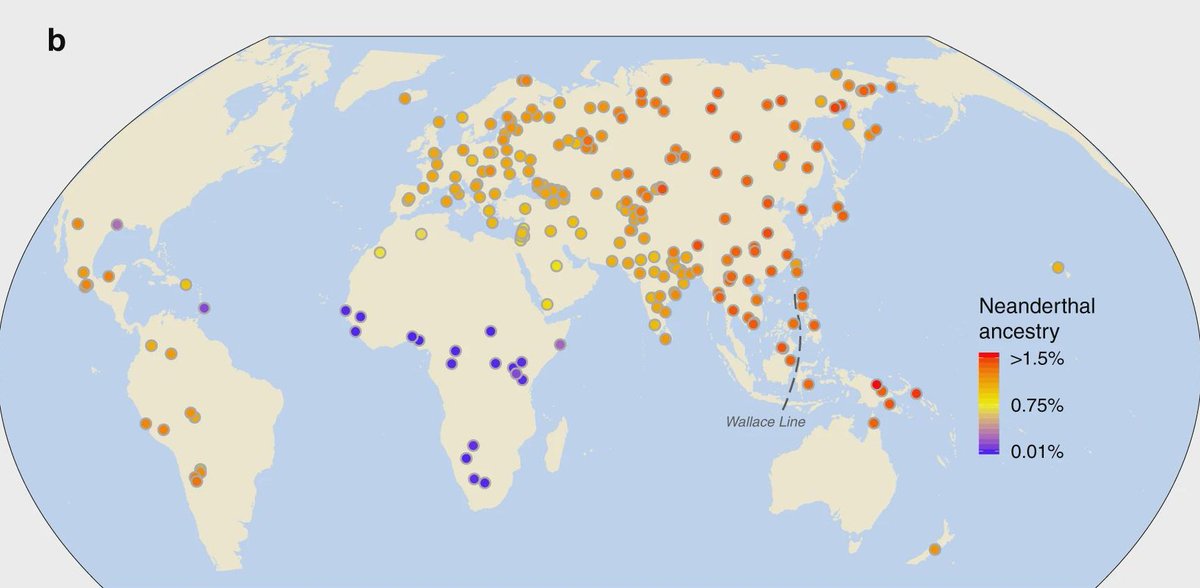This screenshot has height=588, width=1200.
Task: Click the Neanderthal ancestry color gradient bar
Action: pos(989,404)
